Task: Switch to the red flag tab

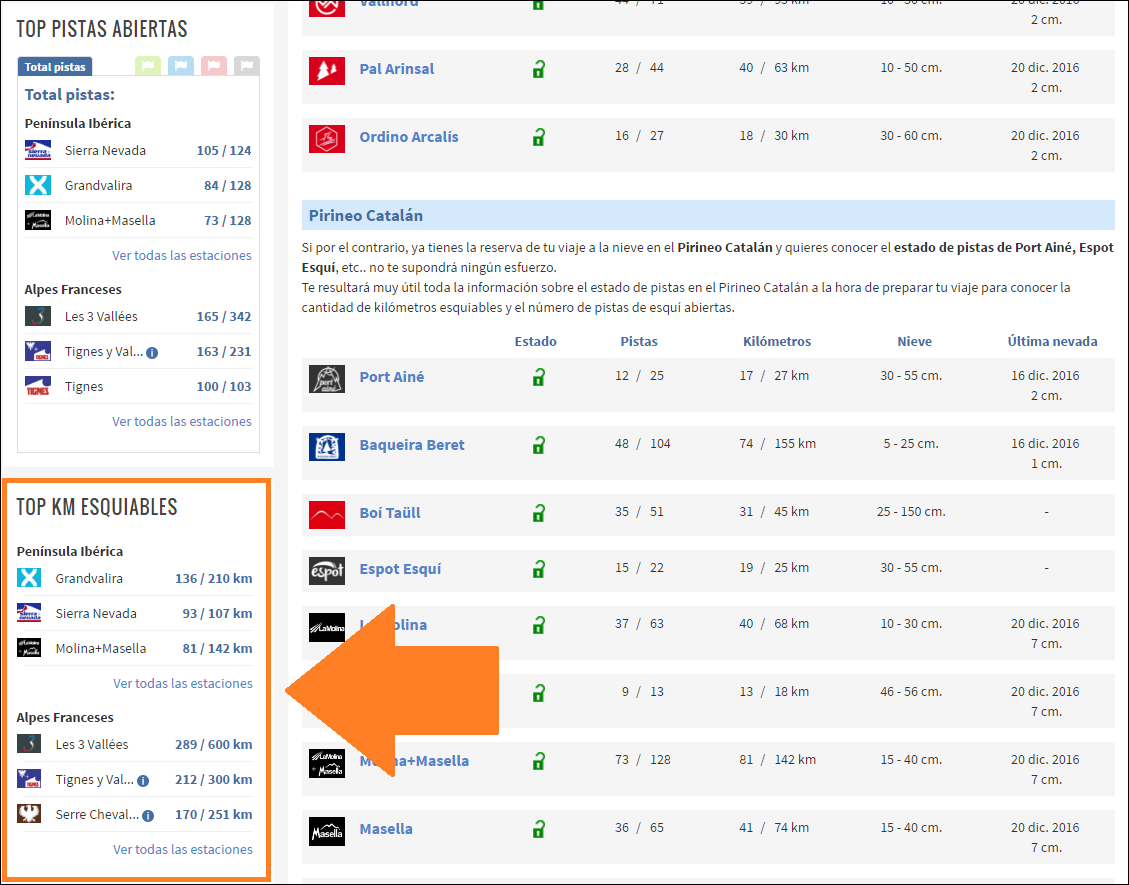Action: 214,66
